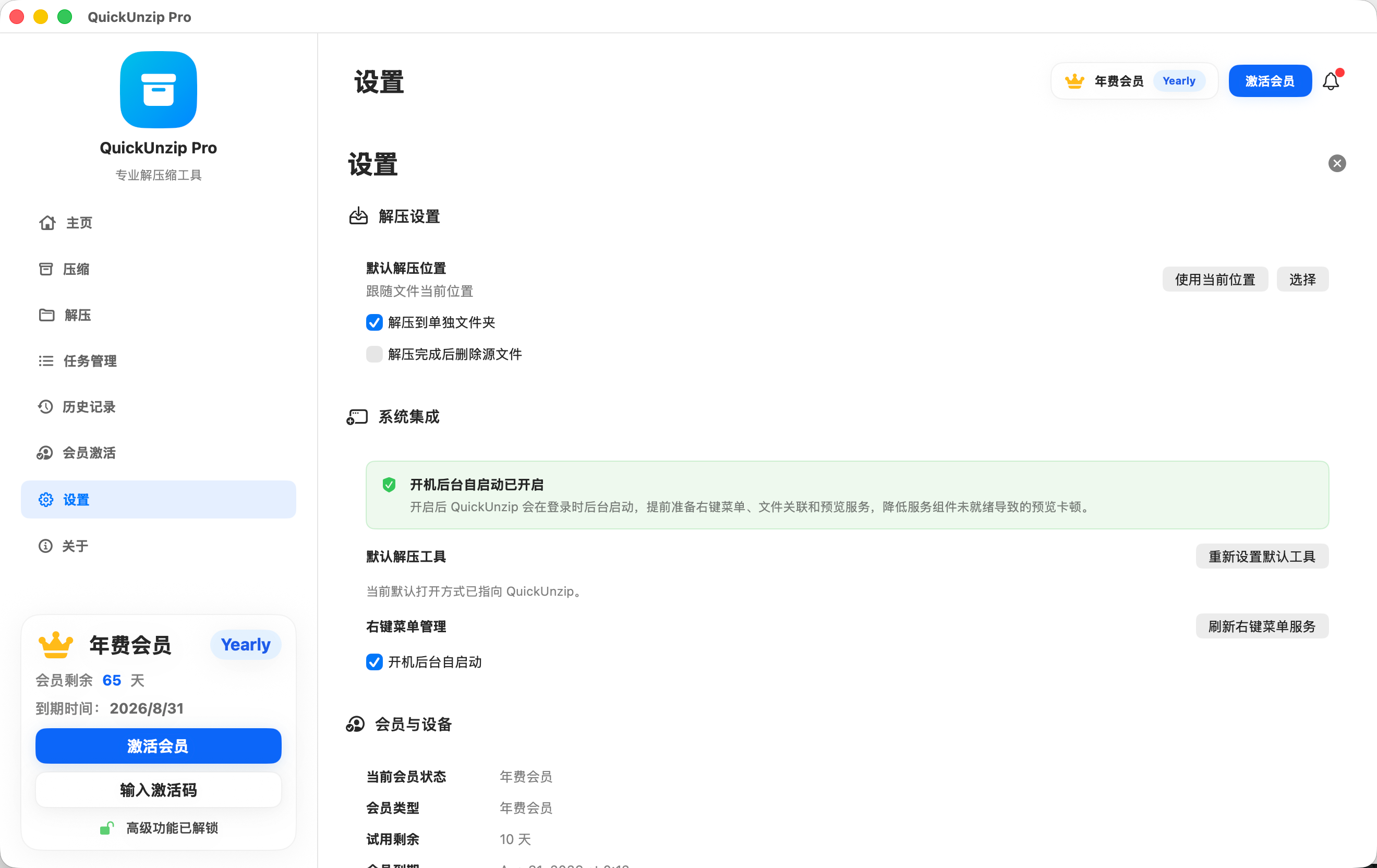Click the member icon beside 会员激活
This screenshot has width=1377, height=868.
(45, 453)
